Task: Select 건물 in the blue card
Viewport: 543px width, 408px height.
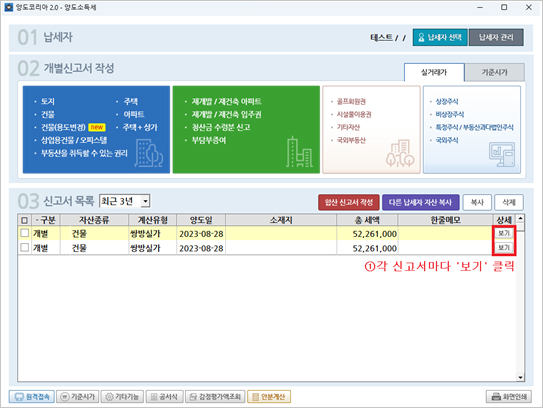Action: [x=48, y=114]
